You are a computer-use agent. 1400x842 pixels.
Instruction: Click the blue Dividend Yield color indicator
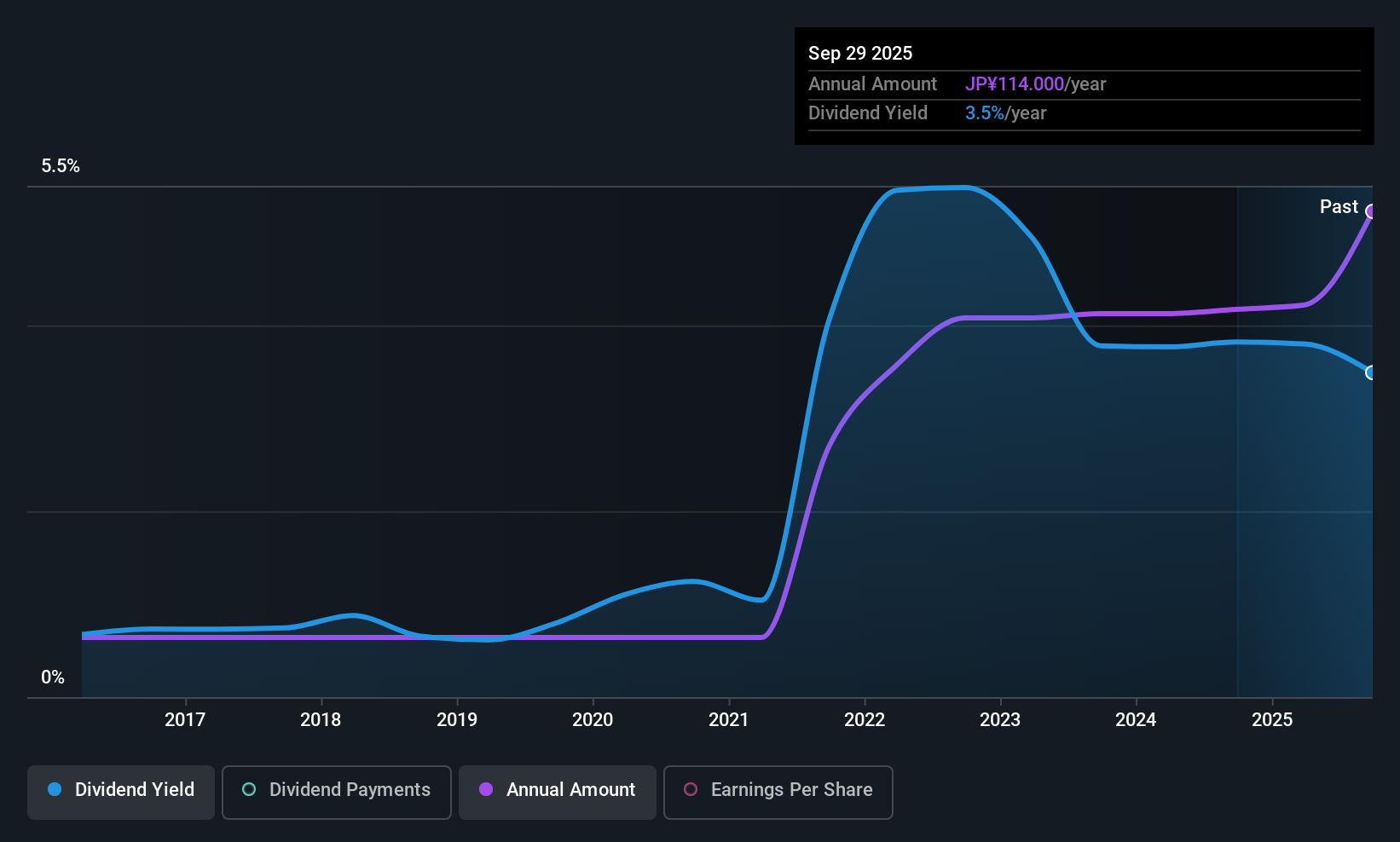[55, 790]
